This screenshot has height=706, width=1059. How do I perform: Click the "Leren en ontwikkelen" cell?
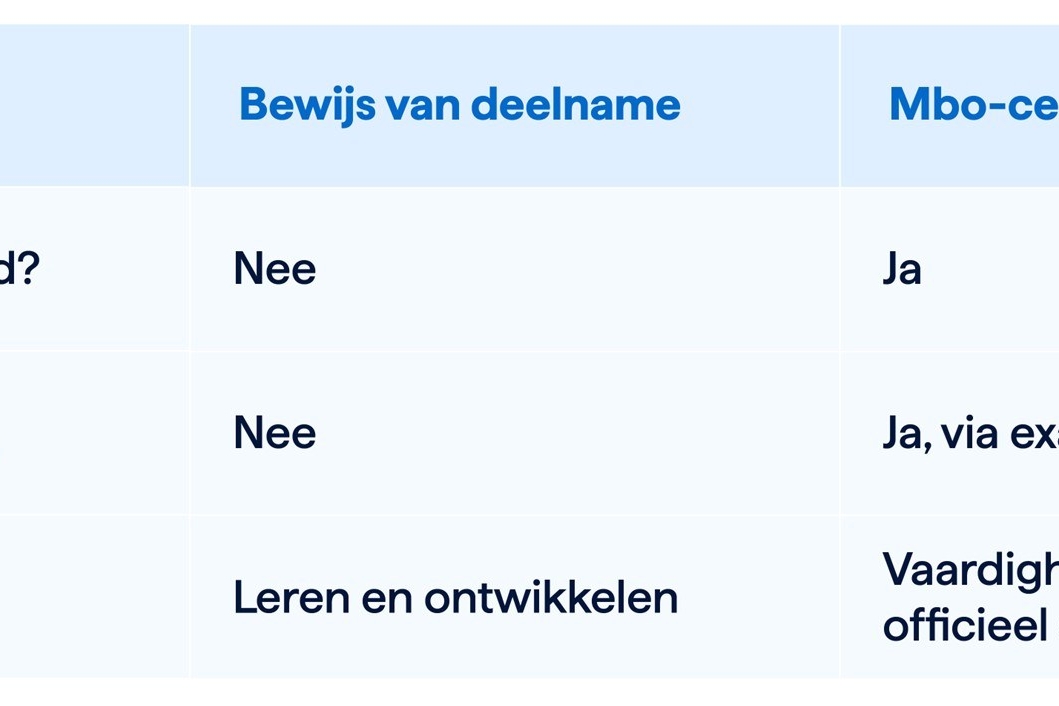click(455, 597)
